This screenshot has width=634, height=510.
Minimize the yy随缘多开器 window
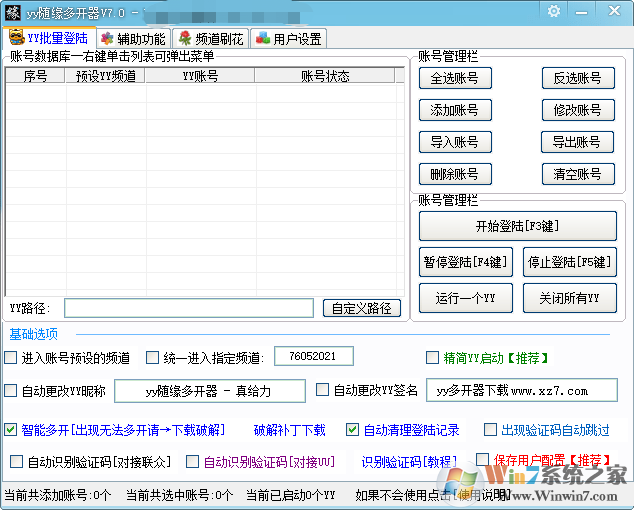pyautogui.click(x=583, y=11)
